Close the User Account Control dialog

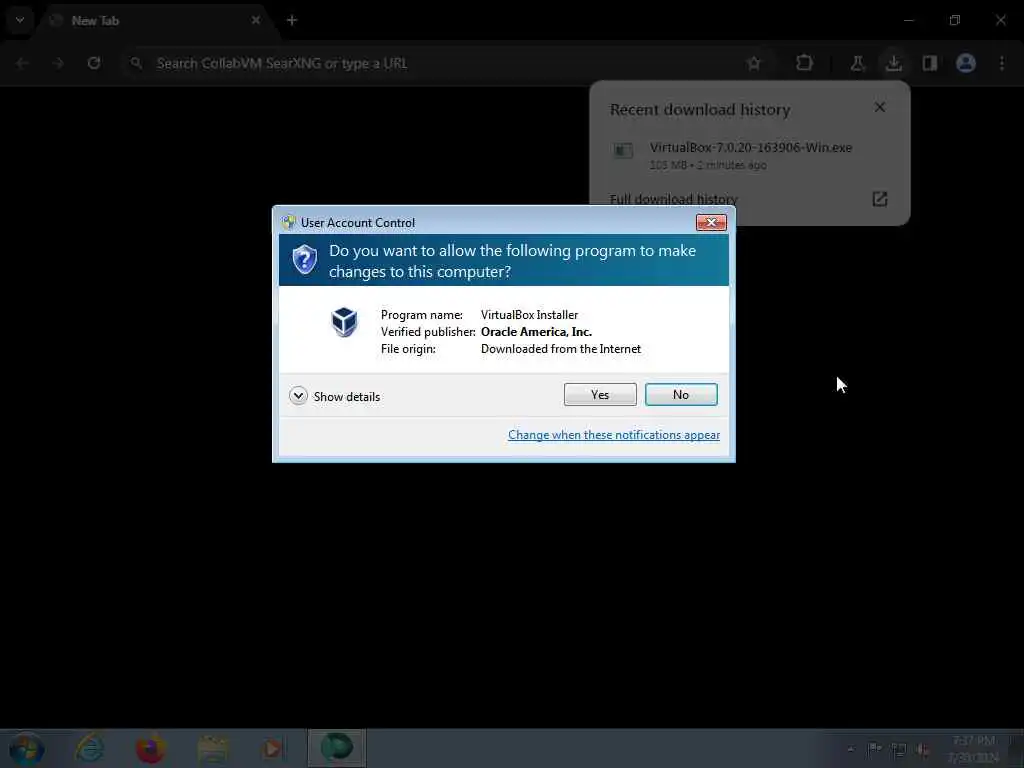coord(711,223)
